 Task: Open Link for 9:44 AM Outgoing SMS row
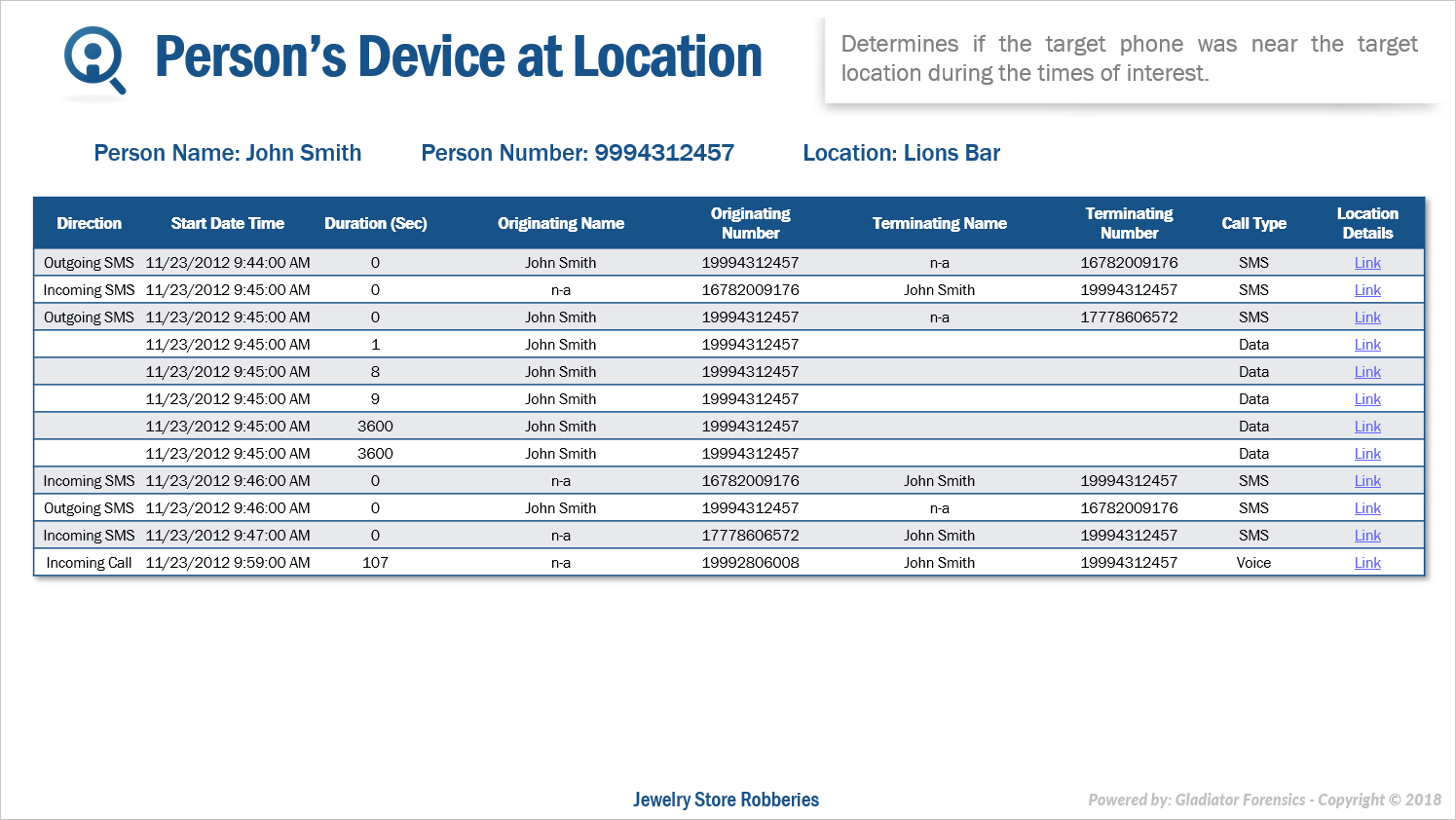1367,263
